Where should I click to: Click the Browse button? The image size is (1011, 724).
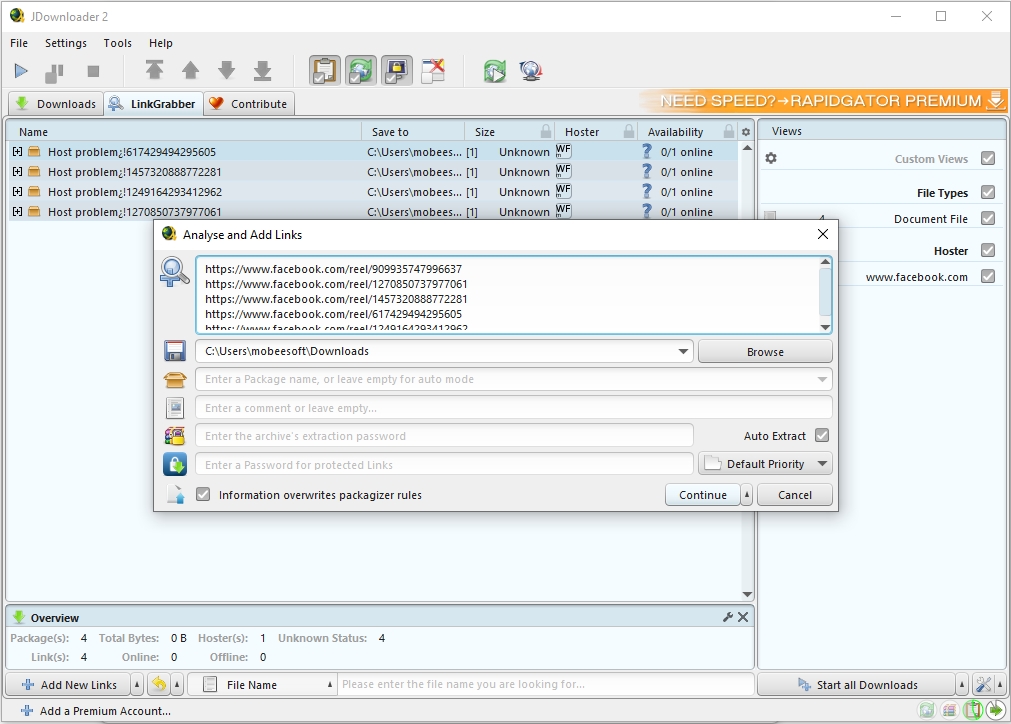pos(765,352)
